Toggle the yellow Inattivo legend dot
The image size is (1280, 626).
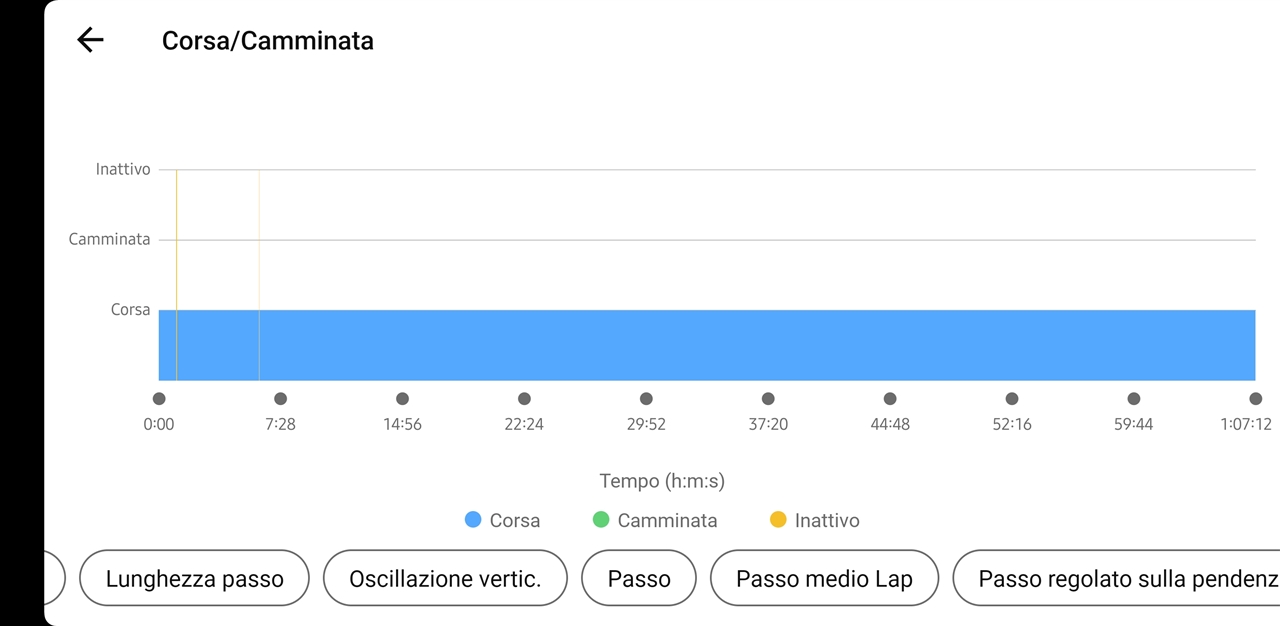pyautogui.click(x=778, y=519)
